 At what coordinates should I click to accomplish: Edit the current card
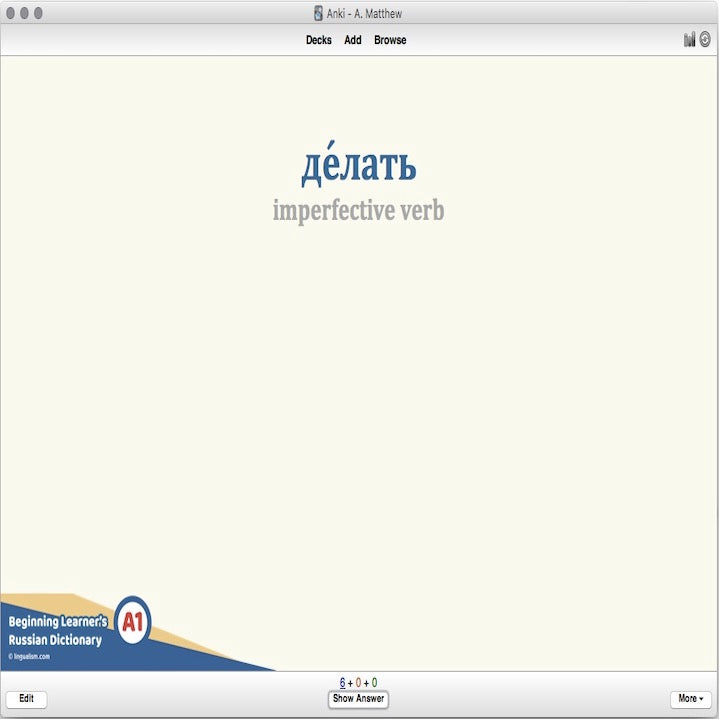click(x=26, y=699)
